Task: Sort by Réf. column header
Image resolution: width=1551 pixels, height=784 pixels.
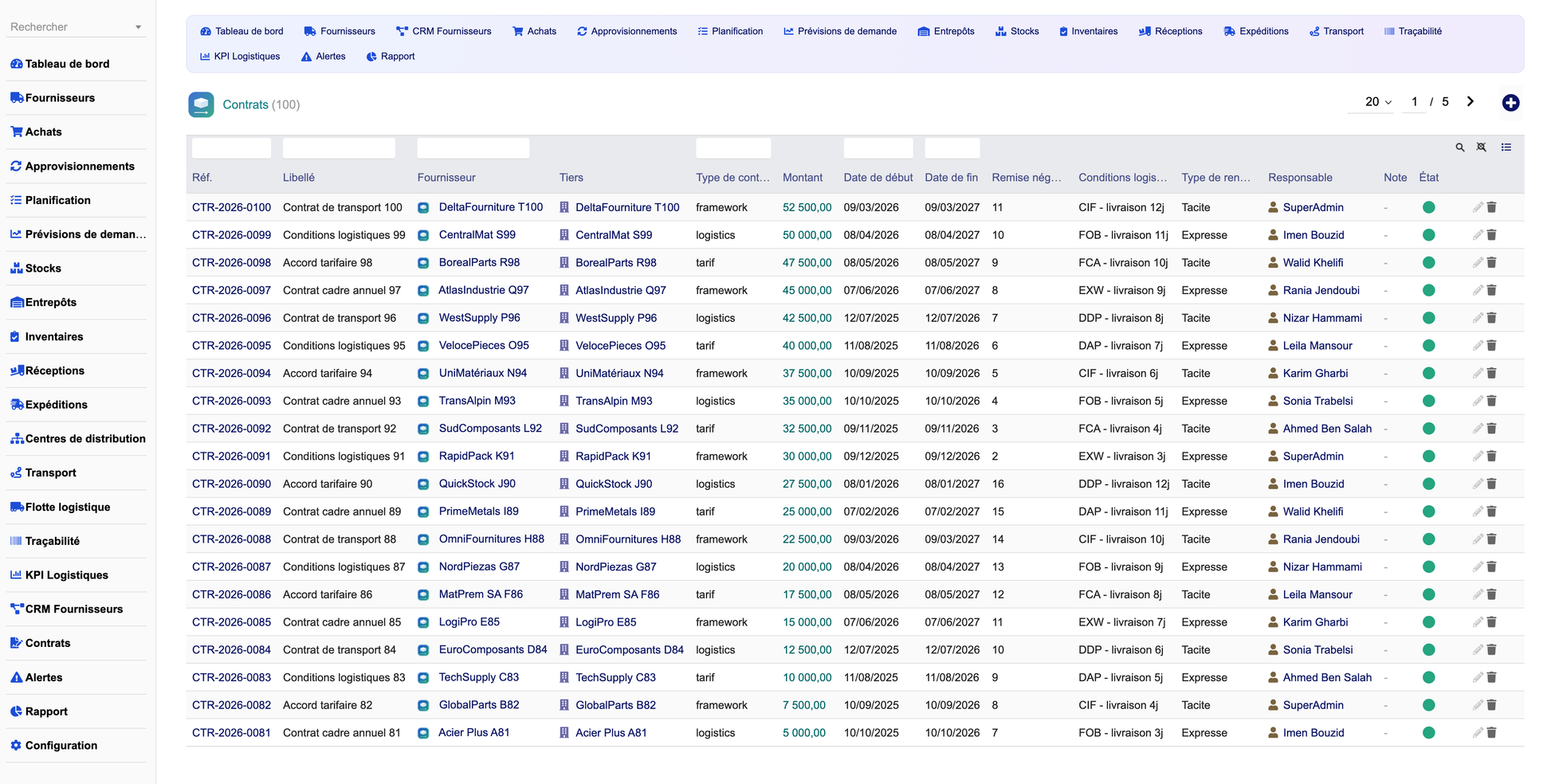Action: 202,178
